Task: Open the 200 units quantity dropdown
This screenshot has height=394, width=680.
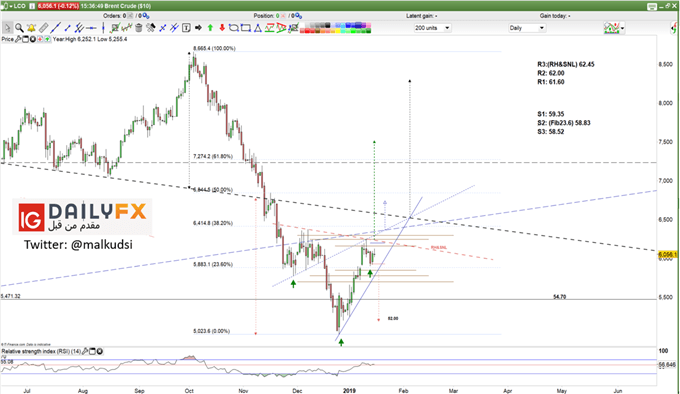Action: (432, 28)
